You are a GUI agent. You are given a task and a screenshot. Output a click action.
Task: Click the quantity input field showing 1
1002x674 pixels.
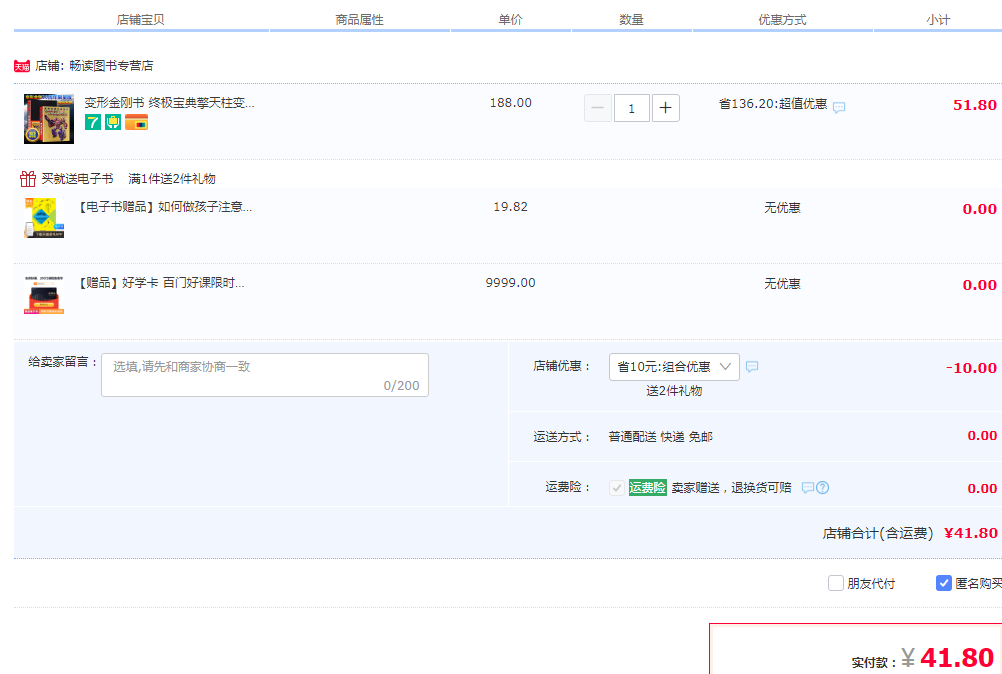(x=631, y=108)
